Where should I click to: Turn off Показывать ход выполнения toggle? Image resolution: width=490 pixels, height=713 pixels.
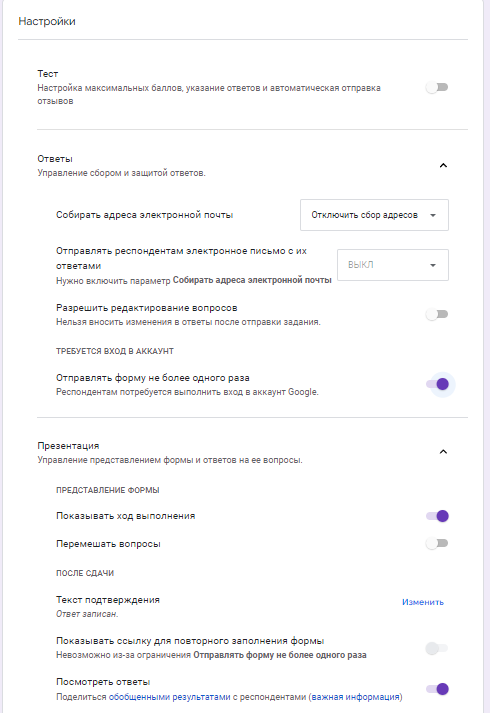point(437,516)
